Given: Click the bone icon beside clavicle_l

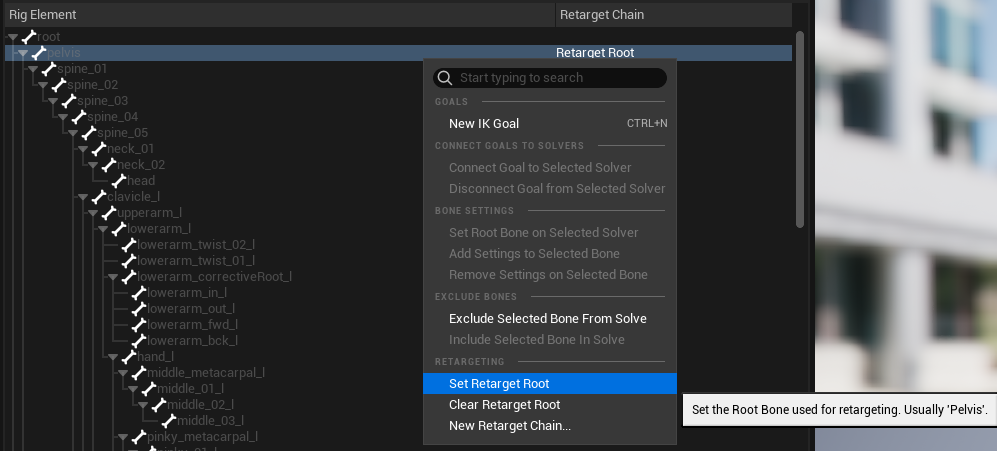Looking at the screenshot, I should click(98, 197).
